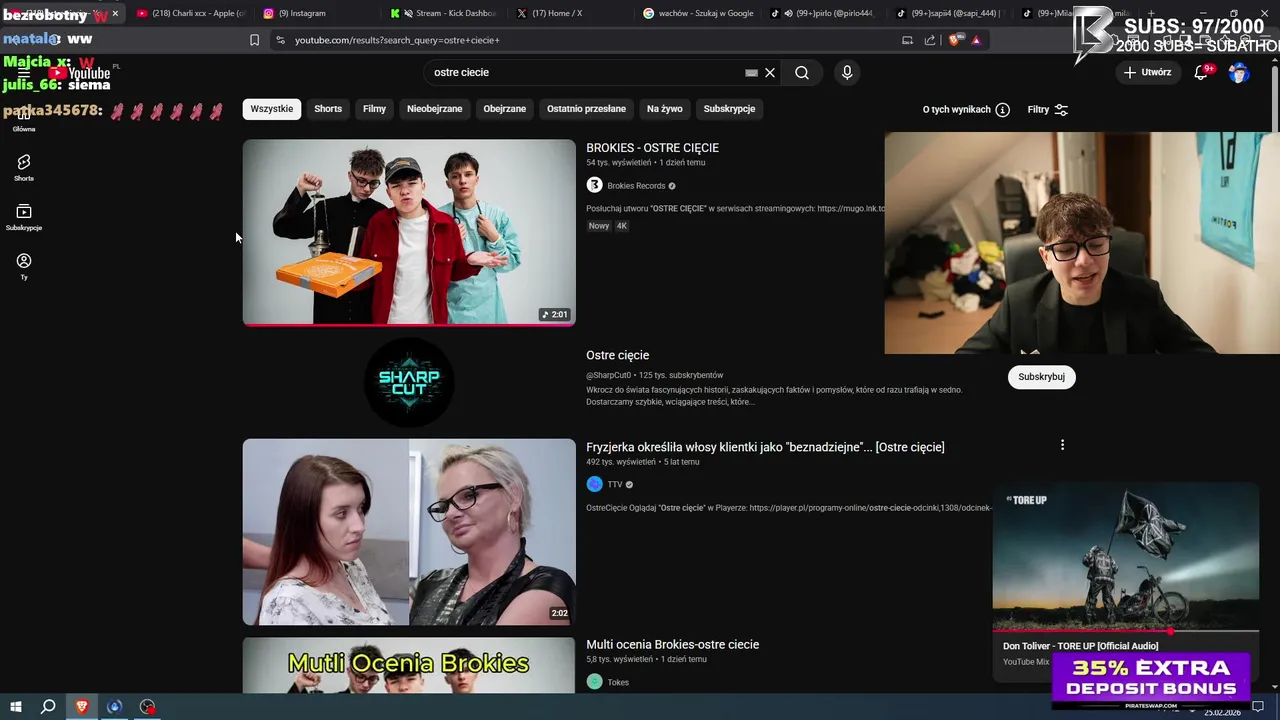Screen dimensions: 1280x720
Task: Switch to the Home / X tab
Action: click(x=571, y=13)
